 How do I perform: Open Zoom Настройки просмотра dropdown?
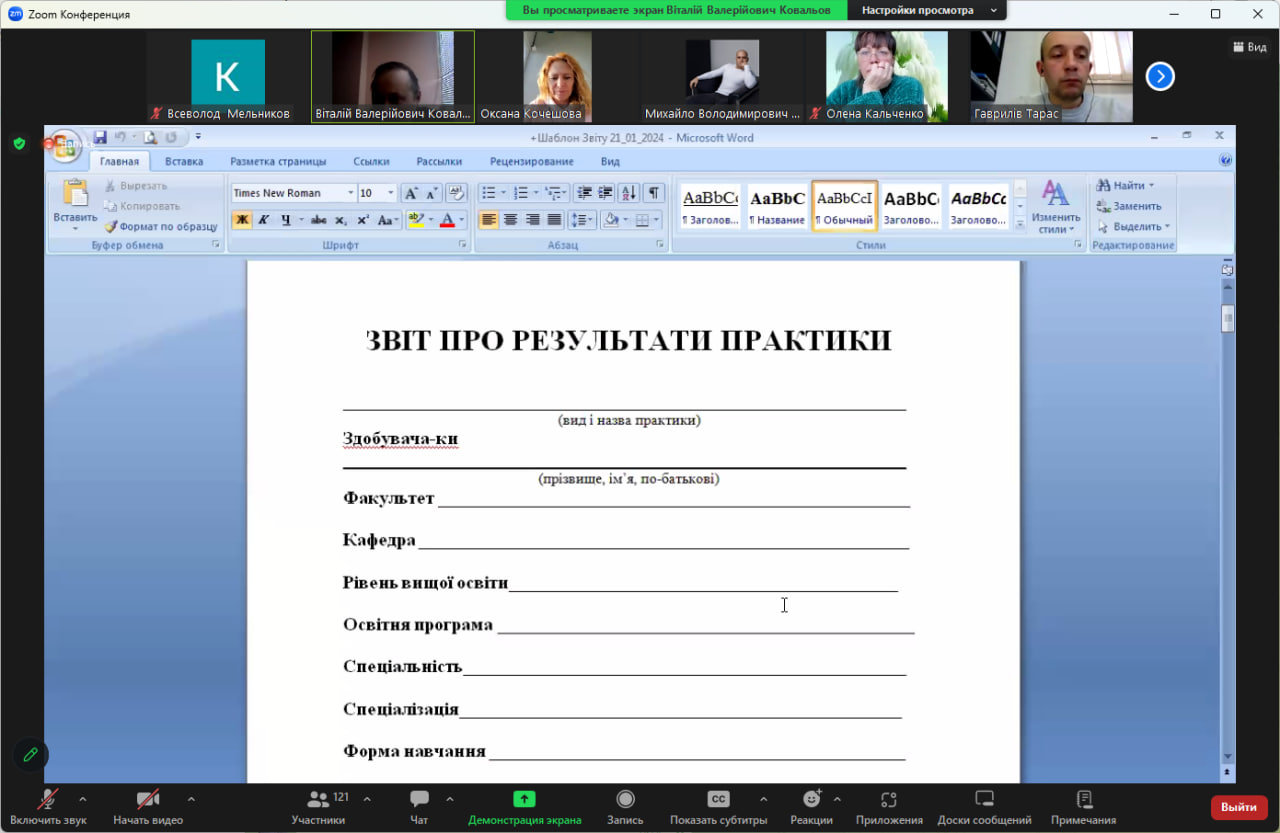(928, 10)
